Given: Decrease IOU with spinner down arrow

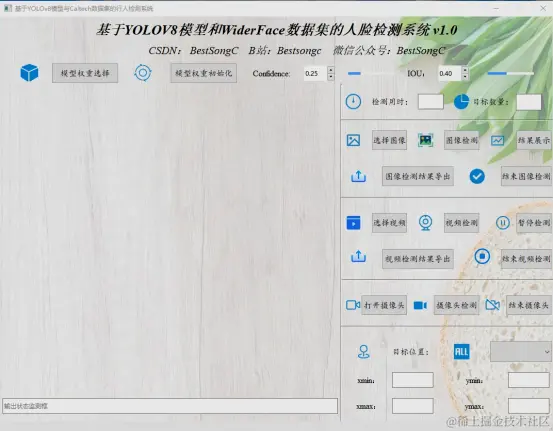Looking at the screenshot, I should [465, 77].
